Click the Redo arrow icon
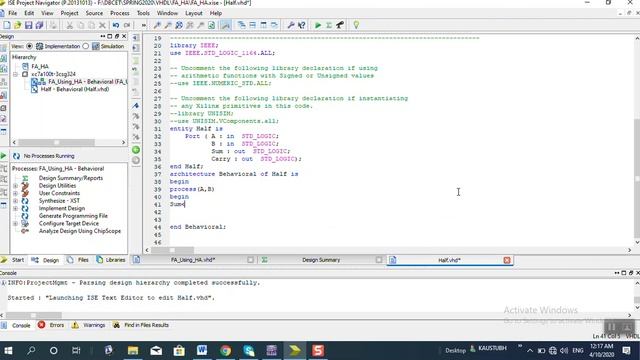The height and width of the screenshot is (360, 640). [127, 25]
